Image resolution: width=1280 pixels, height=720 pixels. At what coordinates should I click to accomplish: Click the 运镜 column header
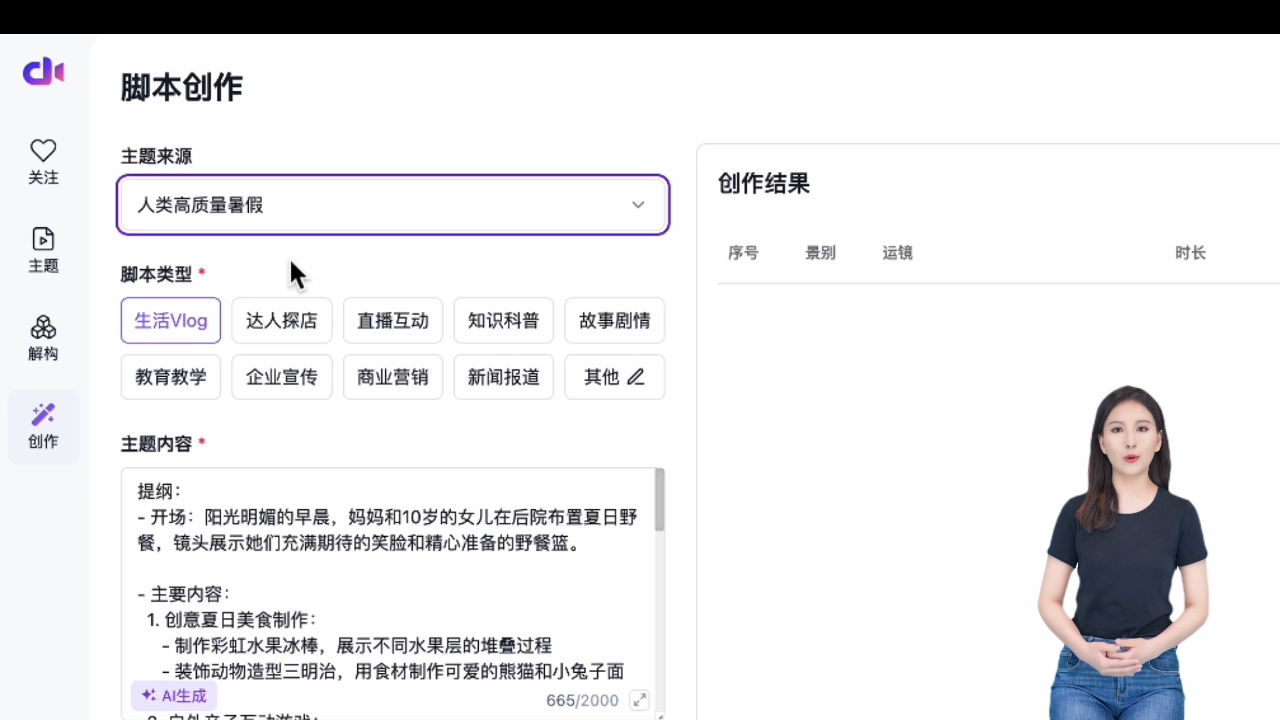pos(897,253)
